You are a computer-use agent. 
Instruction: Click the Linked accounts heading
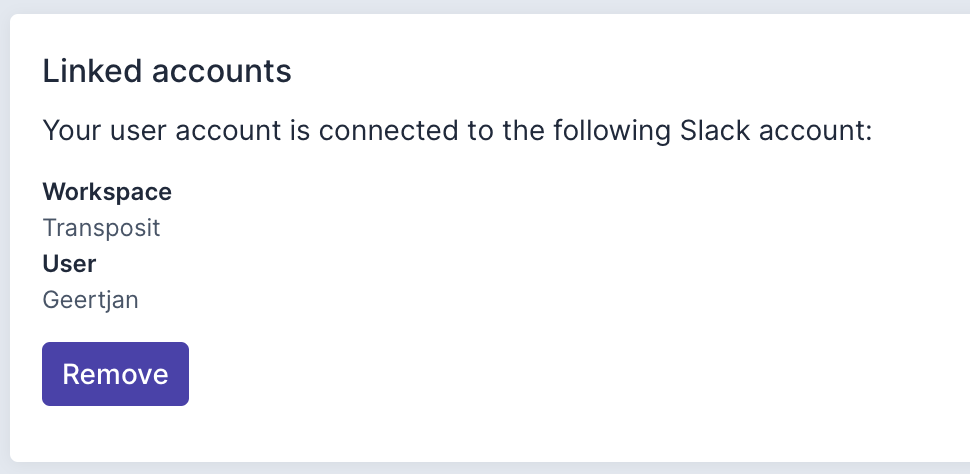tap(167, 72)
